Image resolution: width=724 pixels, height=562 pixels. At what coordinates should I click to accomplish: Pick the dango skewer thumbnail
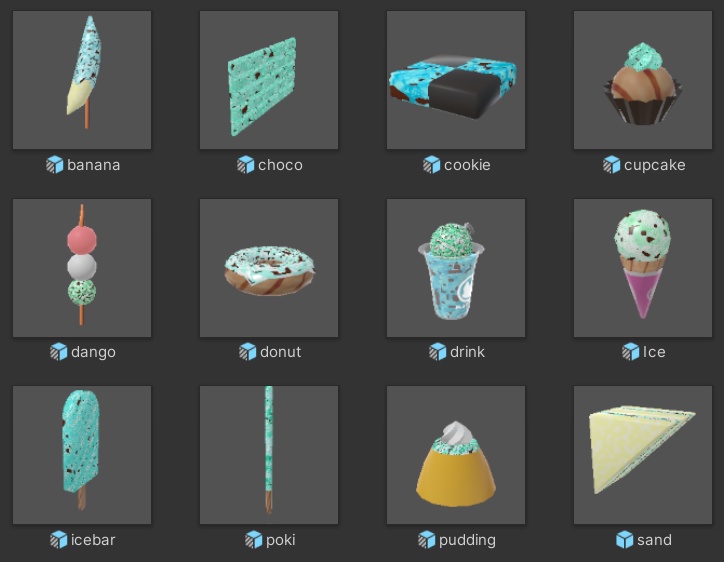click(x=82, y=268)
